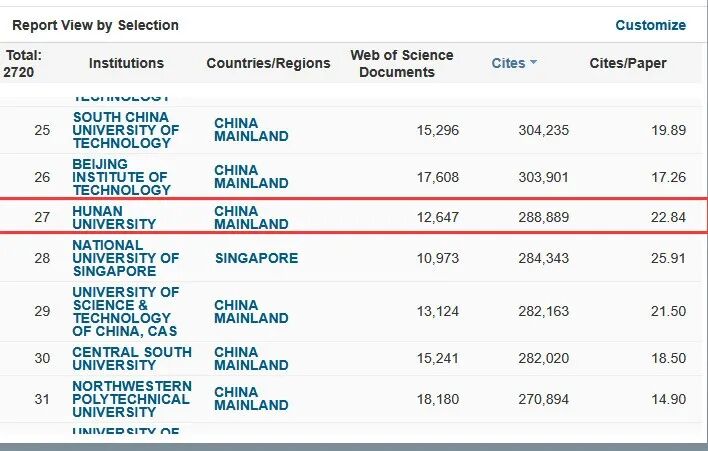Open the Customize link

point(650,25)
